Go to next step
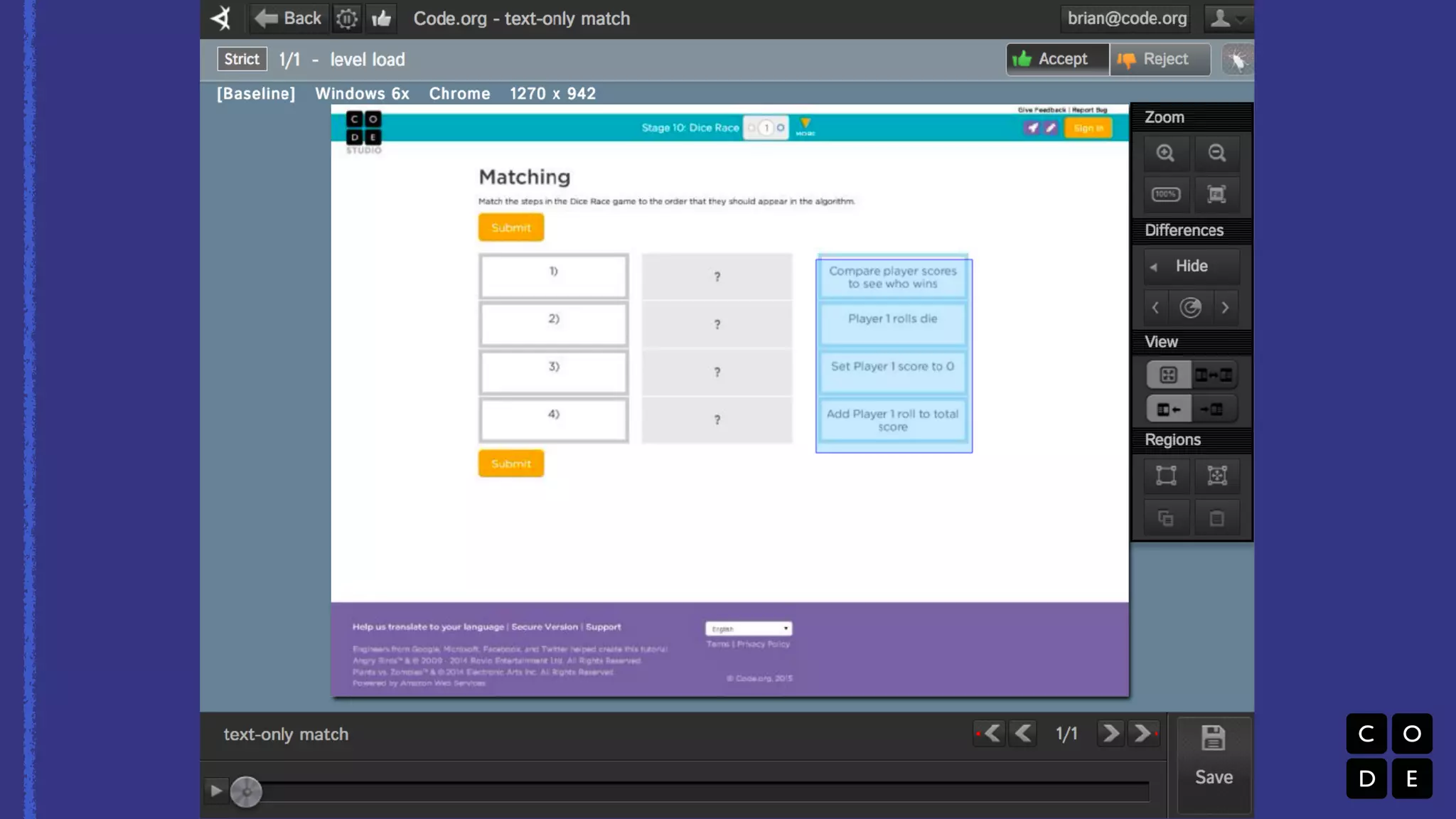This screenshot has height=819, width=1456. (x=1110, y=733)
